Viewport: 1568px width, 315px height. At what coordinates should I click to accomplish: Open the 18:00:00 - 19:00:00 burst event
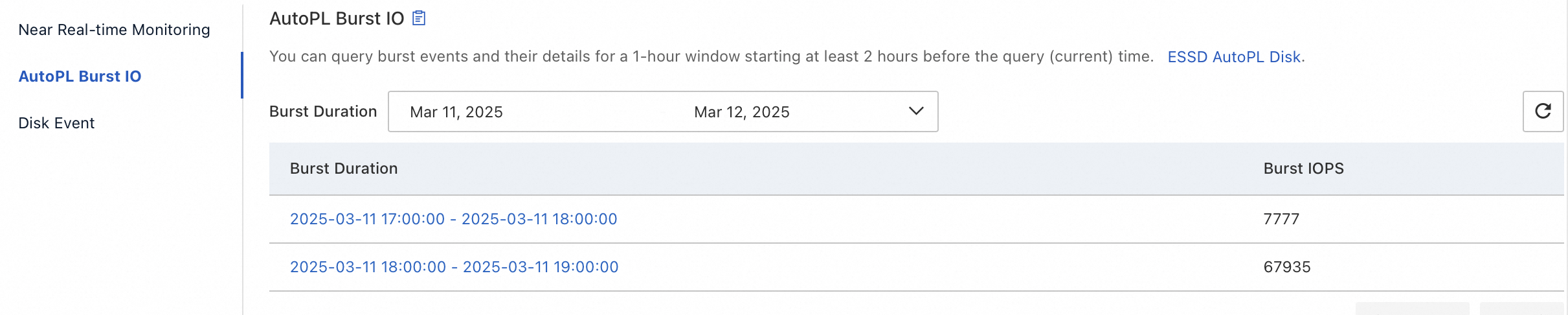(x=454, y=267)
